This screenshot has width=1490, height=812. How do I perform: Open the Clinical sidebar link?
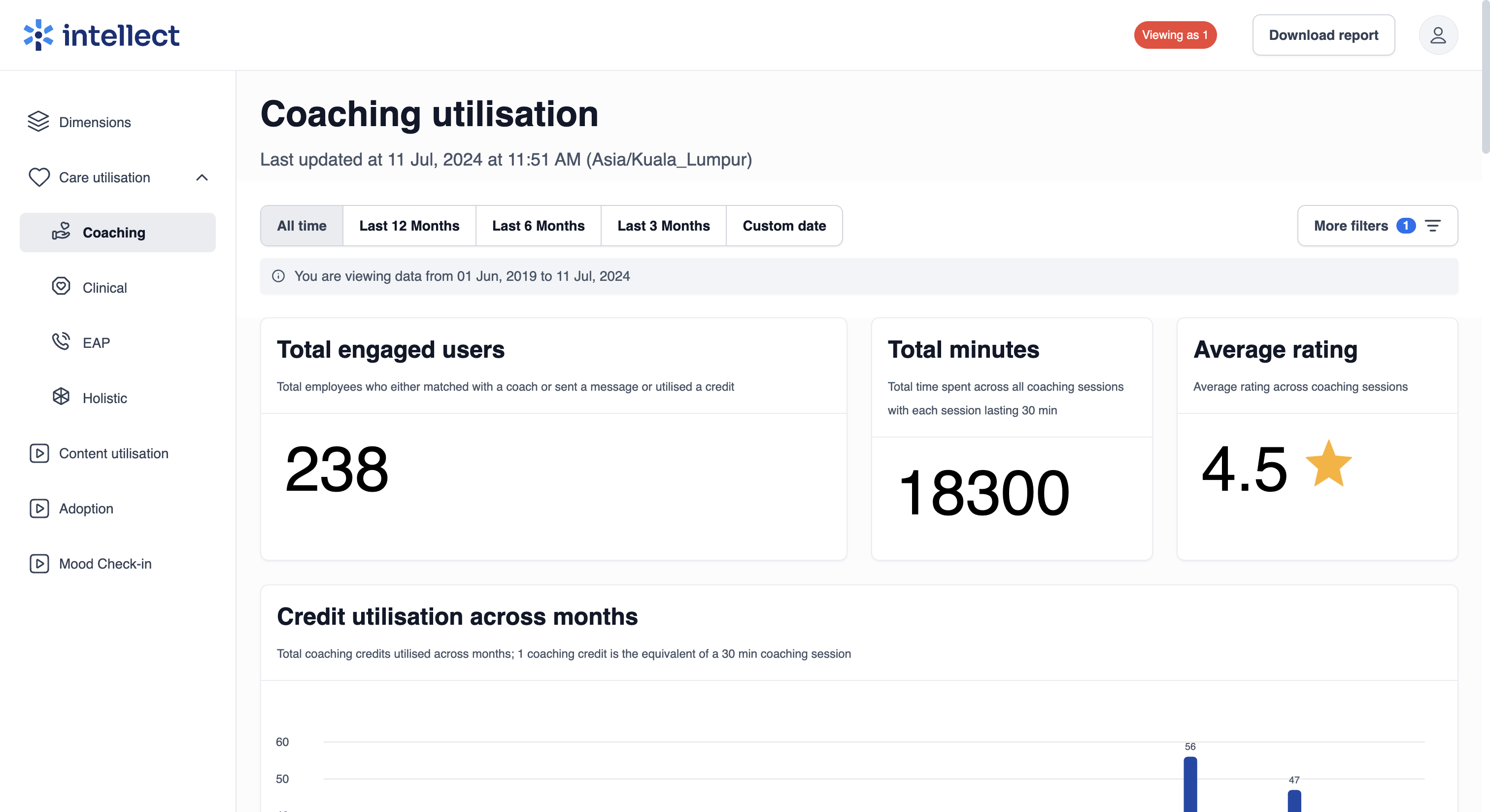point(117,287)
